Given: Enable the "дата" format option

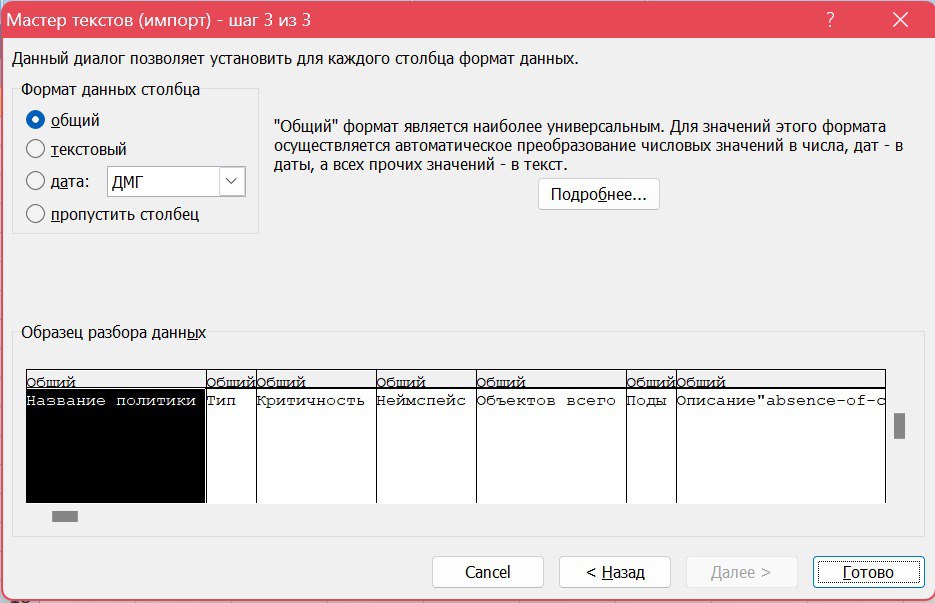Looking at the screenshot, I should (34, 181).
